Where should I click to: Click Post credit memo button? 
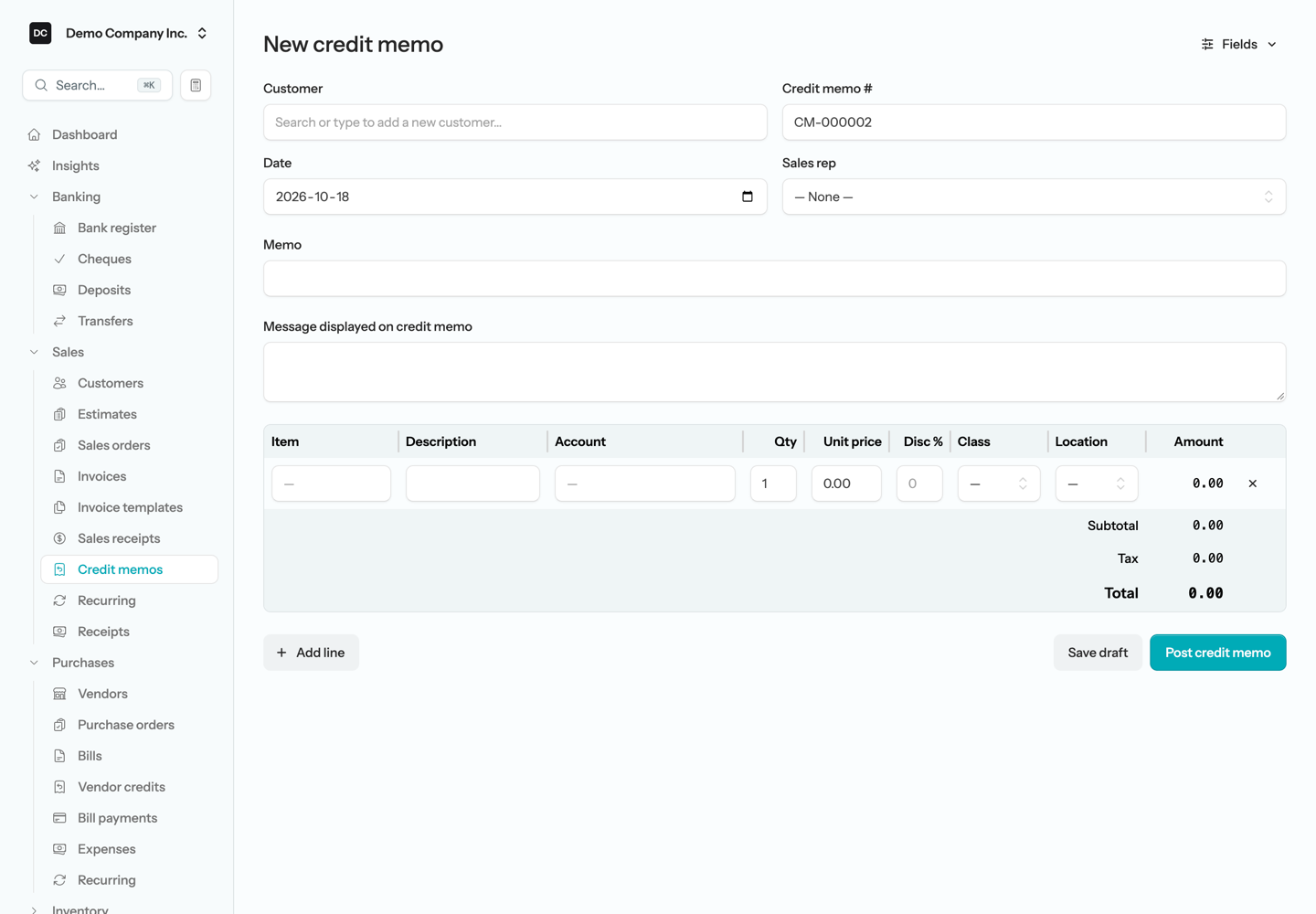click(1218, 653)
